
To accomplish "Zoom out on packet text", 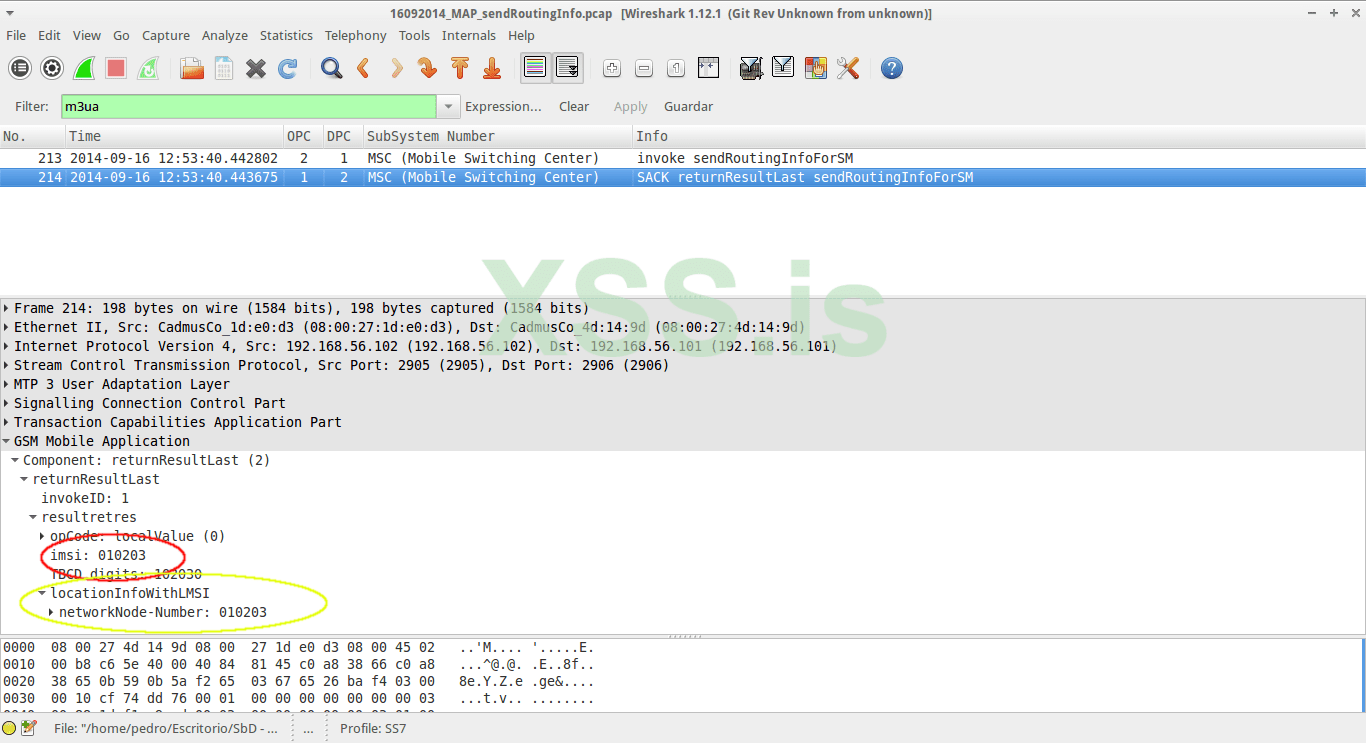I will [x=644, y=68].
